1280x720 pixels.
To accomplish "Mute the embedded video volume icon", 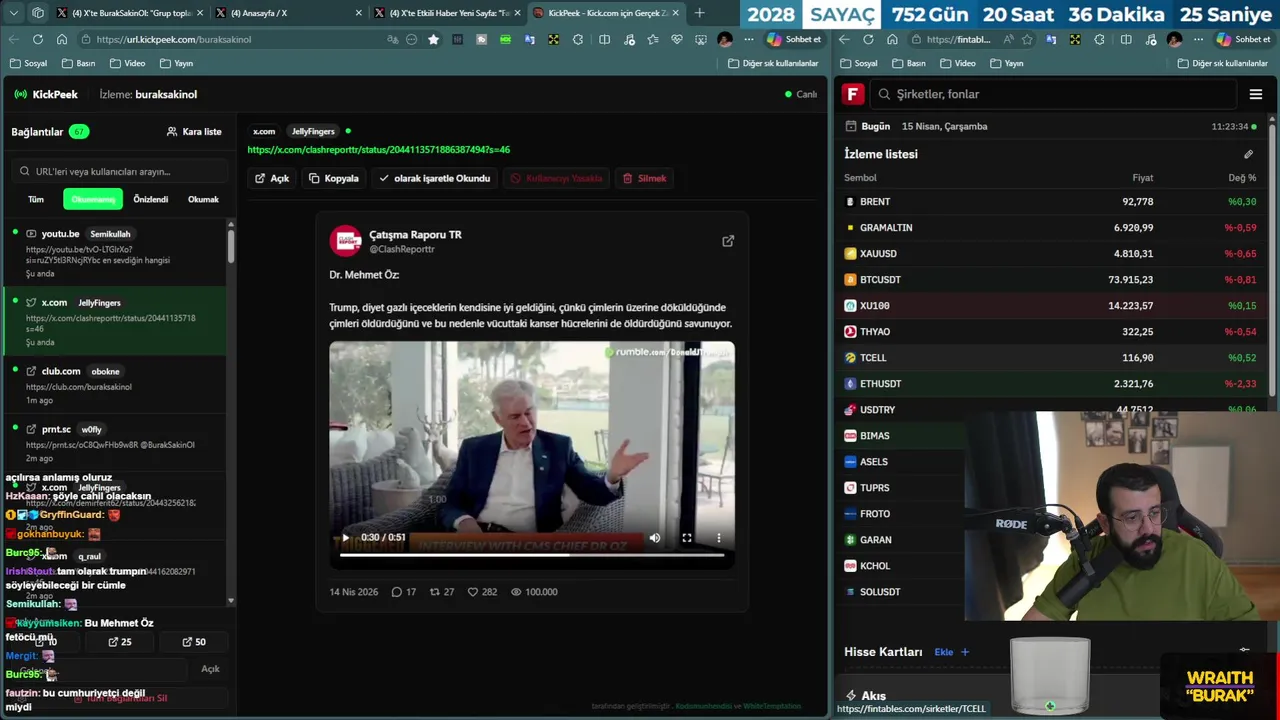I will pyautogui.click(x=655, y=537).
